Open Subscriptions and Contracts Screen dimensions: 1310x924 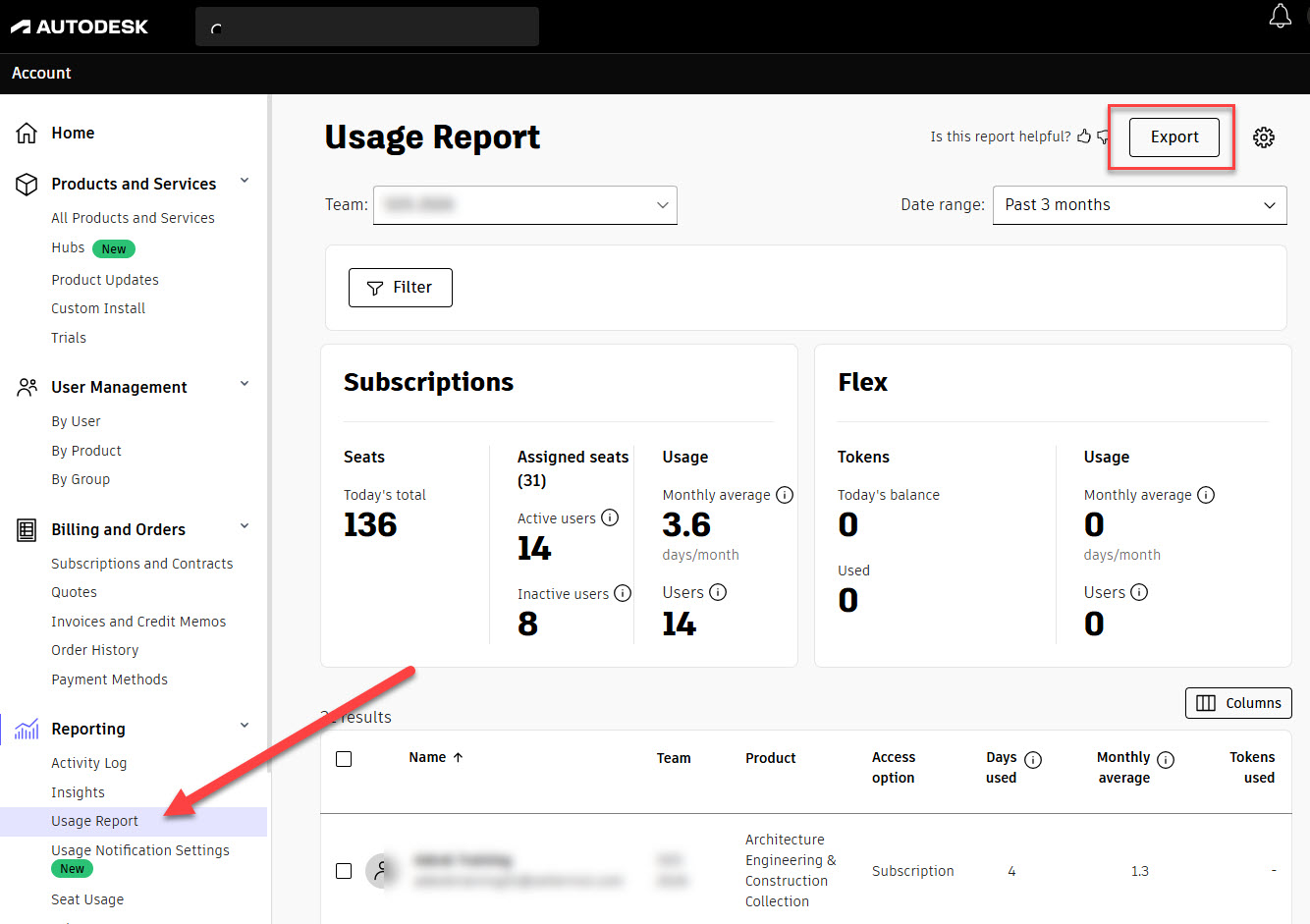(142, 564)
